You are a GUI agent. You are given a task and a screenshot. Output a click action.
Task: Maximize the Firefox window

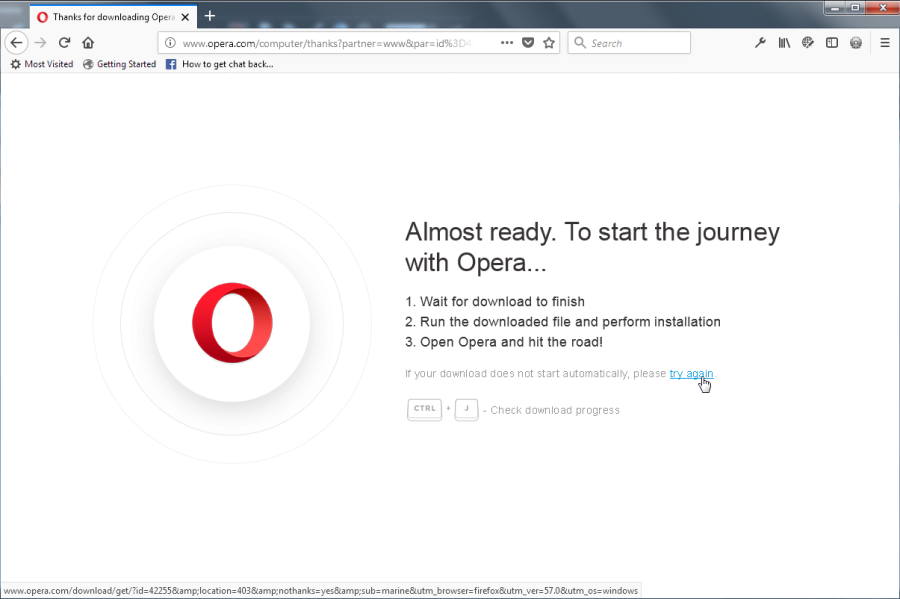coord(855,7)
